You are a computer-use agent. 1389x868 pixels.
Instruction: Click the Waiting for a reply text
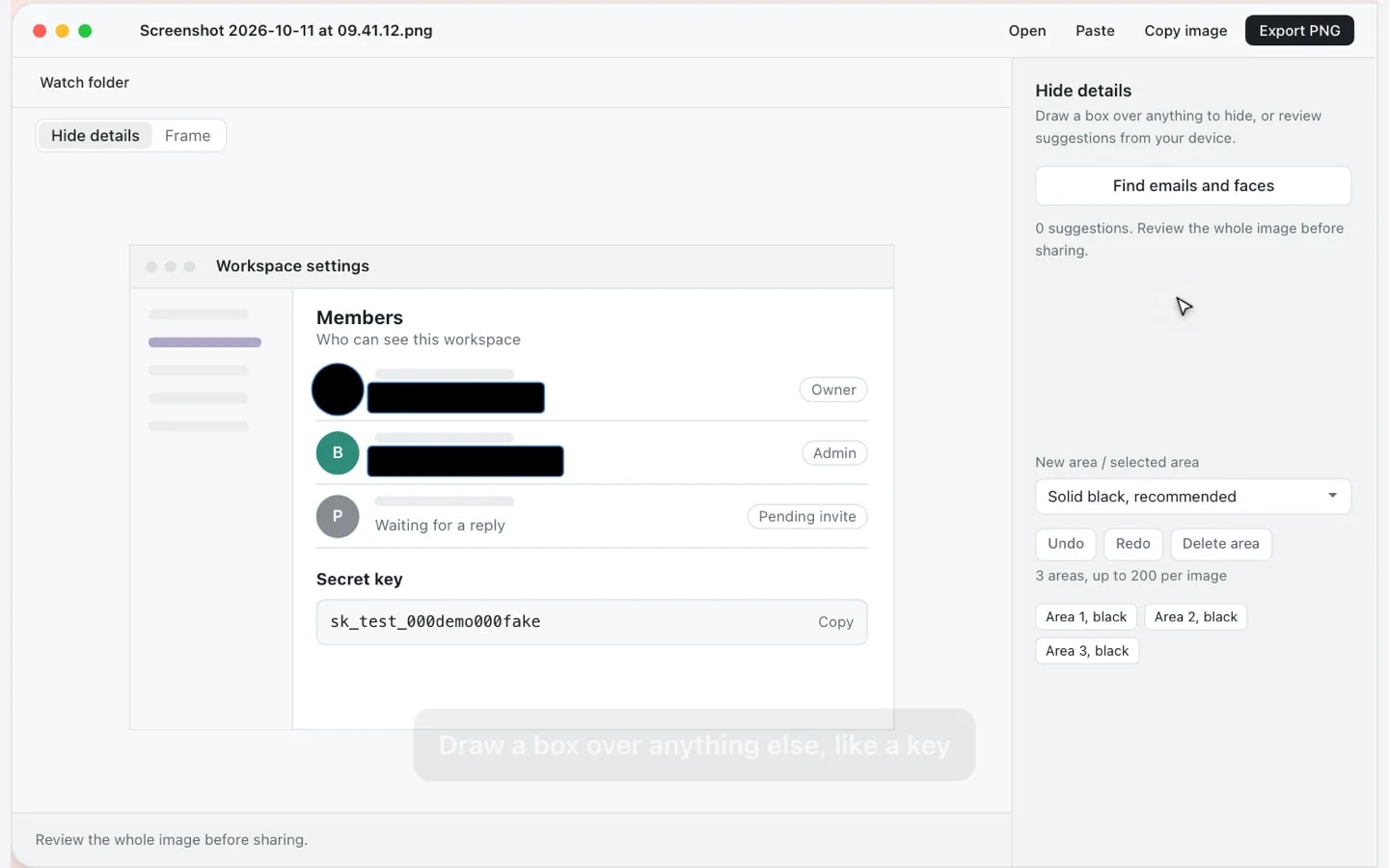click(x=440, y=526)
